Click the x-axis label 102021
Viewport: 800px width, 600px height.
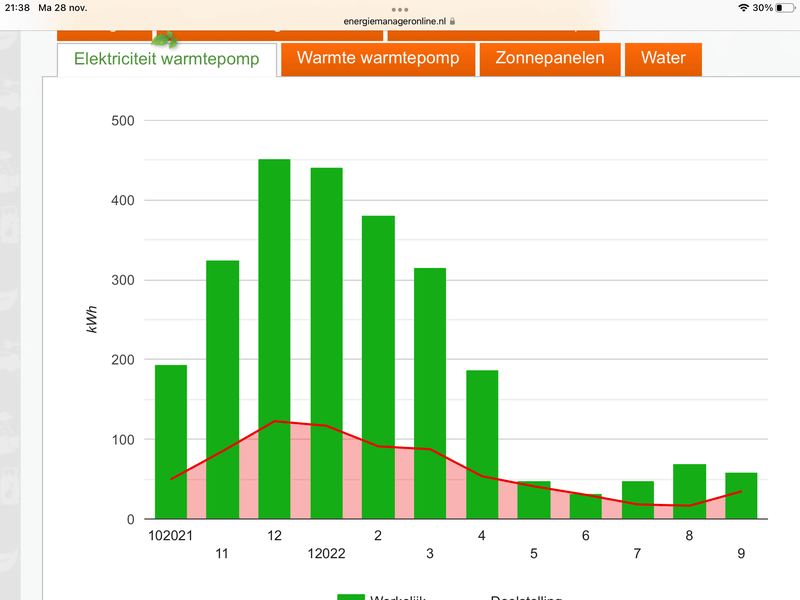[170, 536]
